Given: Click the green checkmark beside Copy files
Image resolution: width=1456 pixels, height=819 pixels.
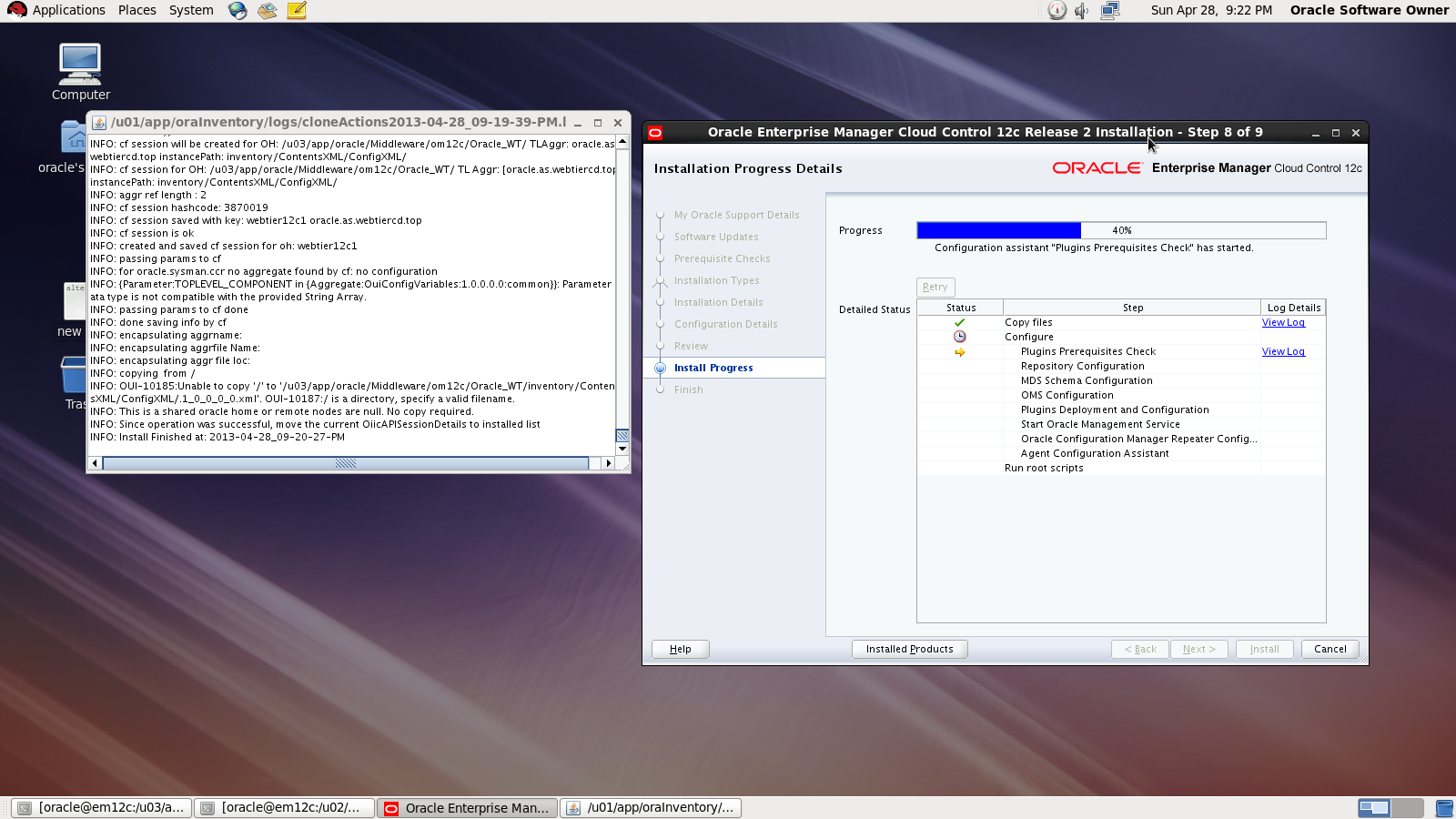Looking at the screenshot, I should 959,322.
